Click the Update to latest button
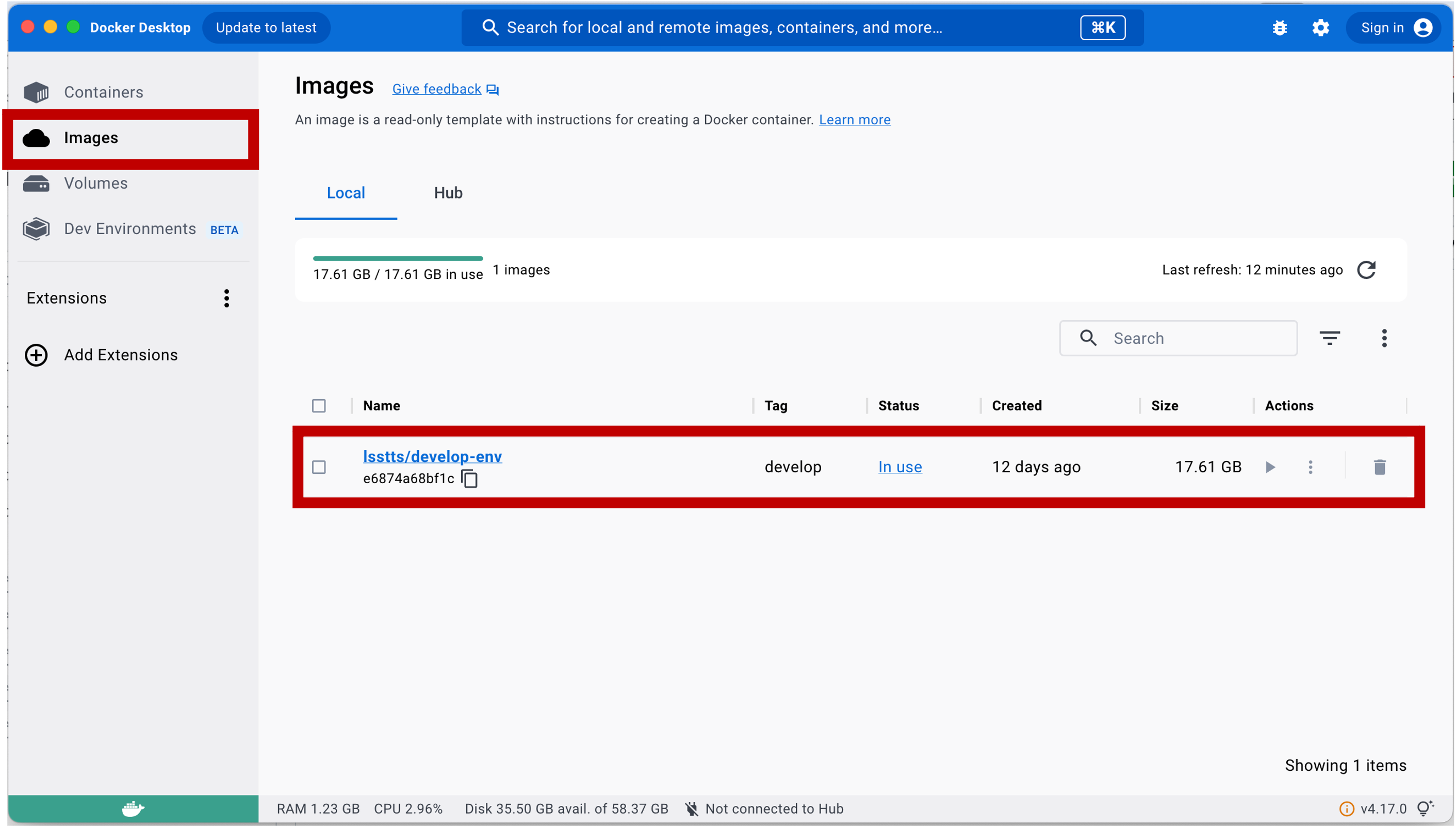 [266, 28]
